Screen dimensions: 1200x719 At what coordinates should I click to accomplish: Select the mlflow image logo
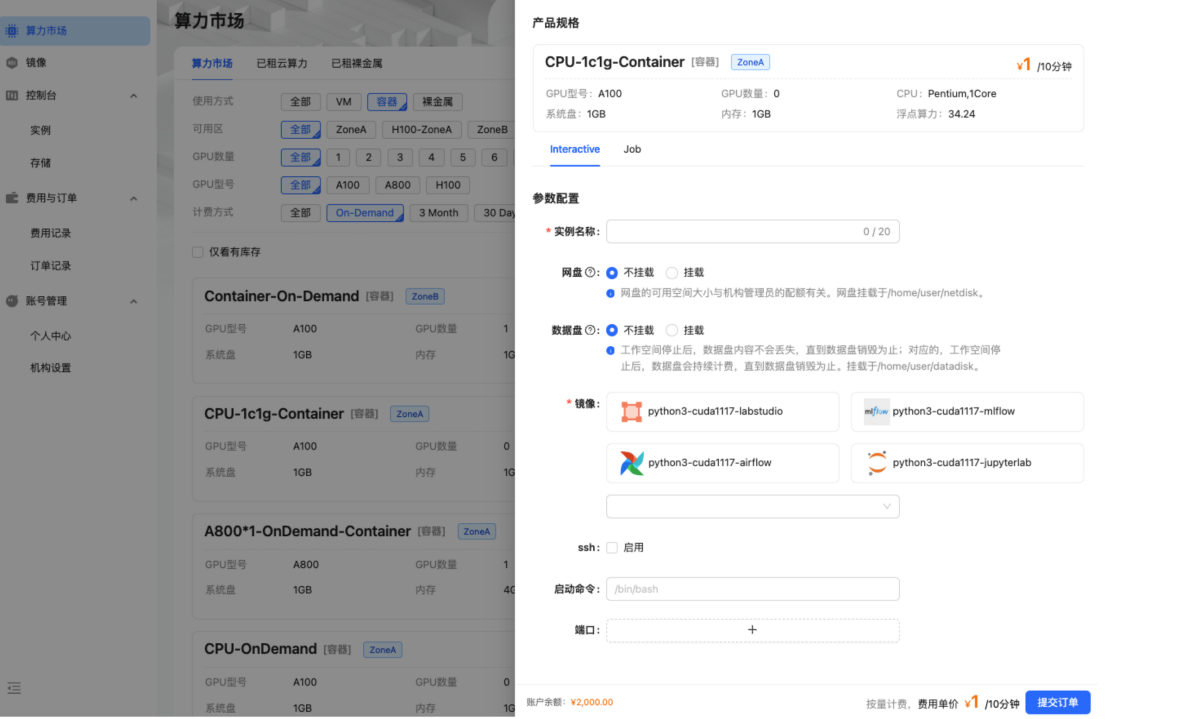point(876,411)
